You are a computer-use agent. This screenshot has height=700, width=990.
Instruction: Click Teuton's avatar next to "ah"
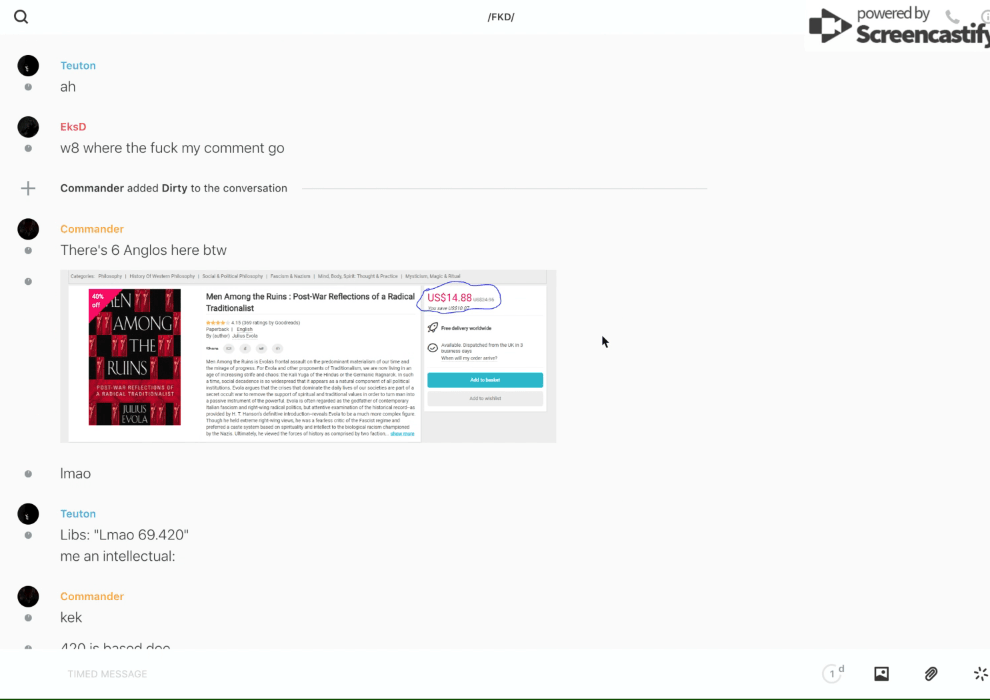pos(28,66)
